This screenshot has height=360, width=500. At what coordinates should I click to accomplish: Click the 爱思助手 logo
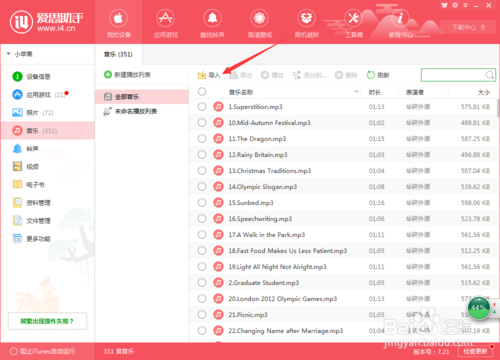[x=47, y=22]
